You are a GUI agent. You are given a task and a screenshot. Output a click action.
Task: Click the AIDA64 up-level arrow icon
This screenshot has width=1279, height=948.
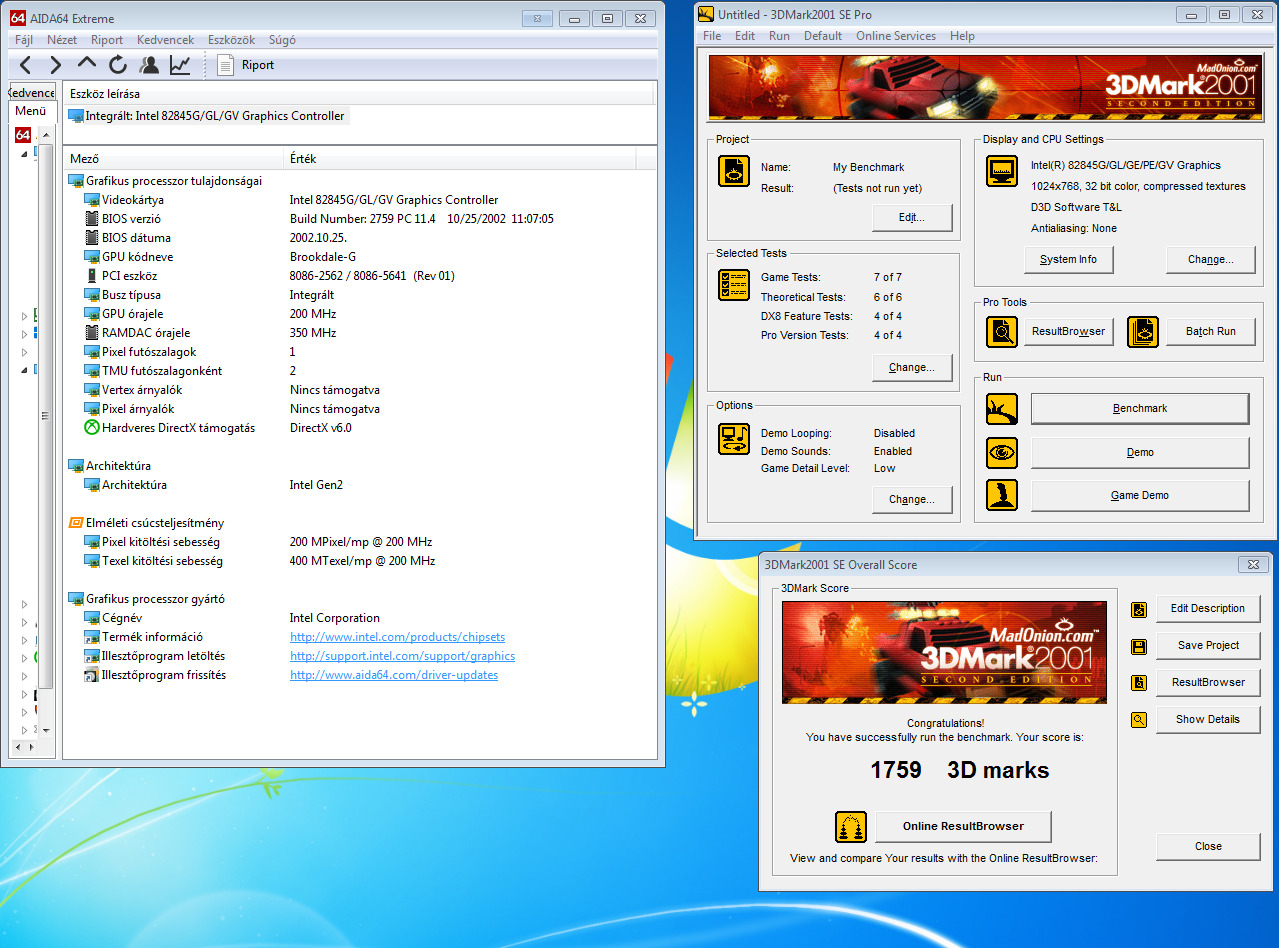tap(87, 63)
